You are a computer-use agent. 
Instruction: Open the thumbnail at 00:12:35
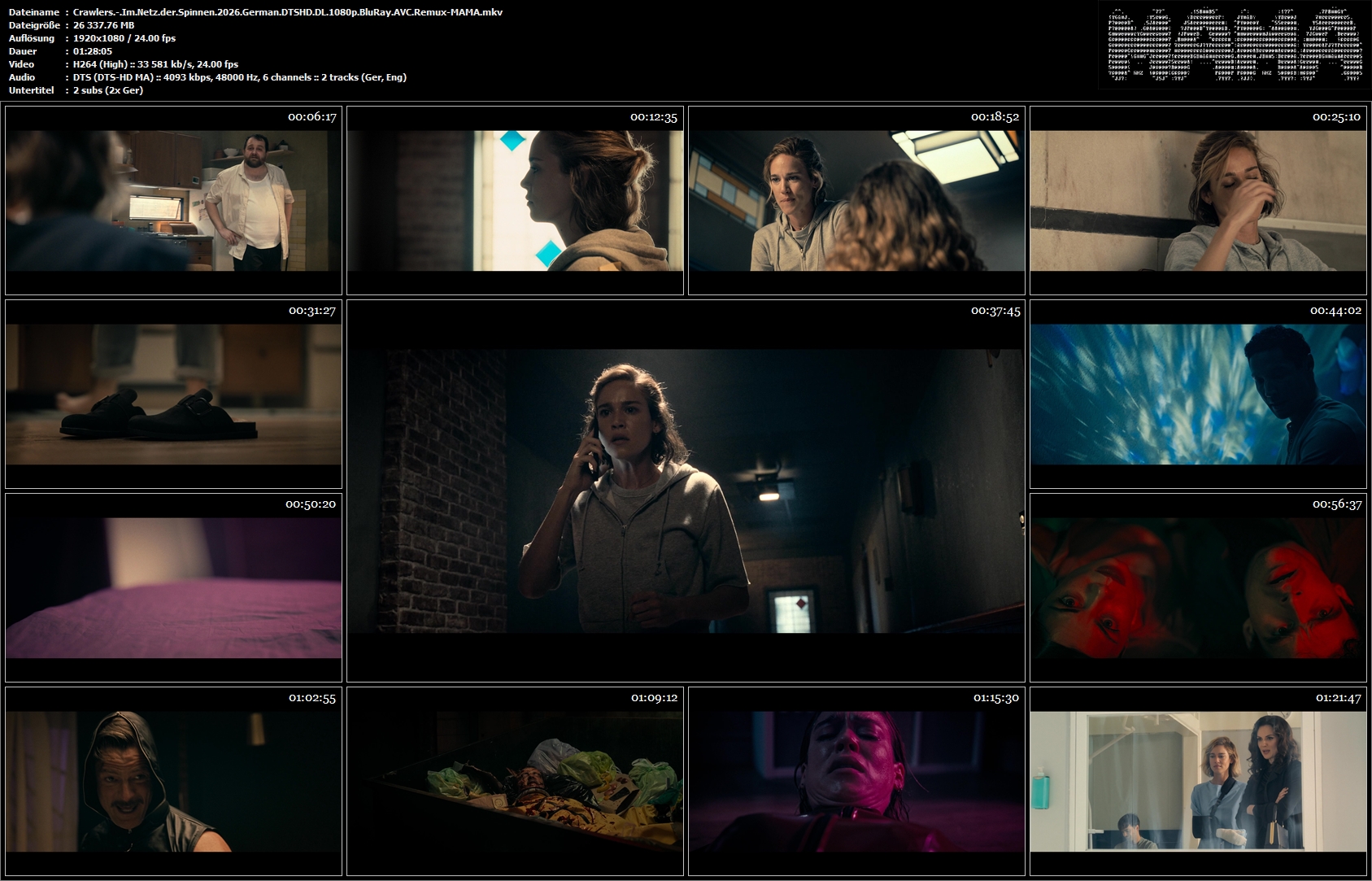[515, 200]
